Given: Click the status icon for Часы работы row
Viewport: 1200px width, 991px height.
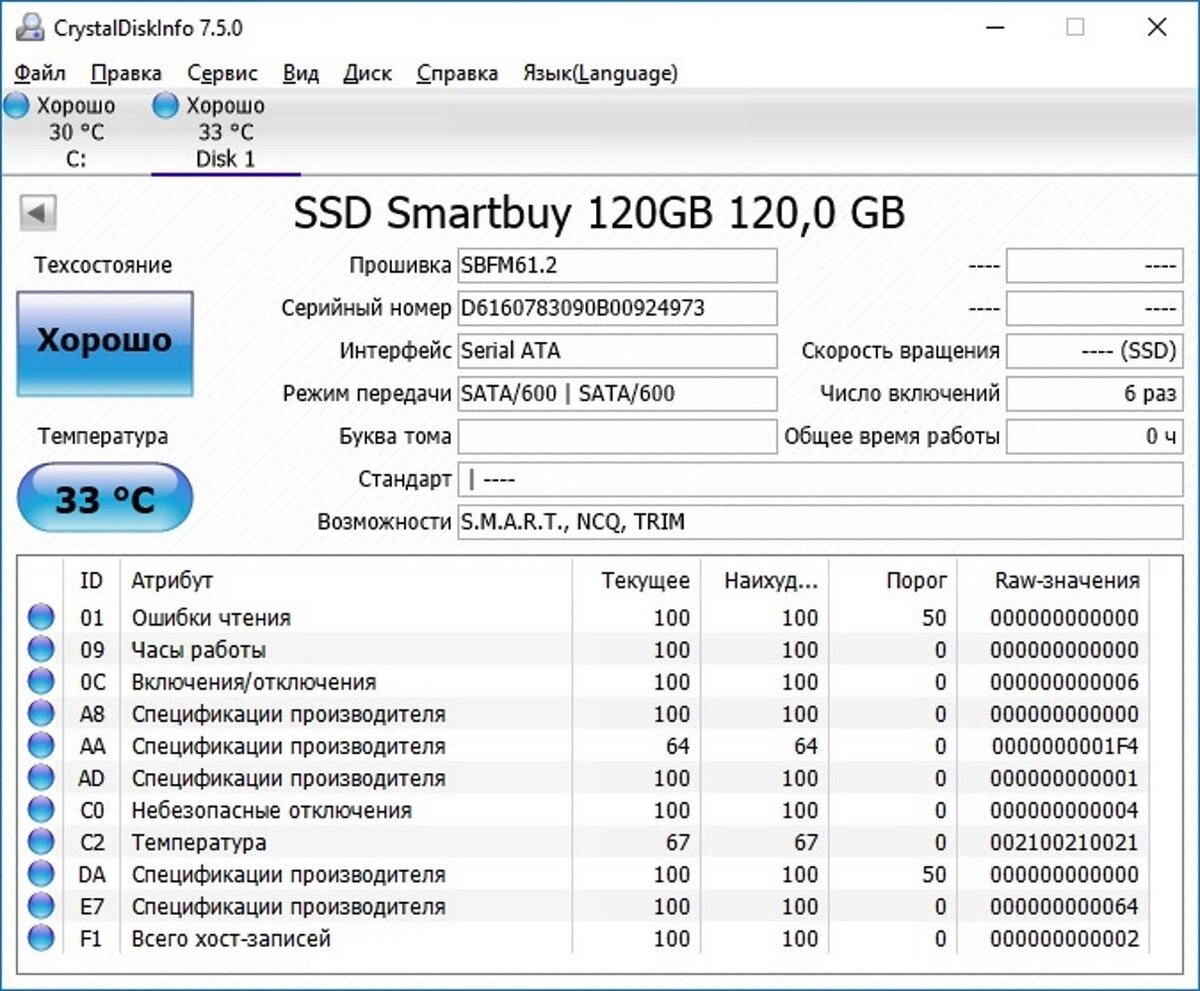Looking at the screenshot, I should click(x=41, y=650).
